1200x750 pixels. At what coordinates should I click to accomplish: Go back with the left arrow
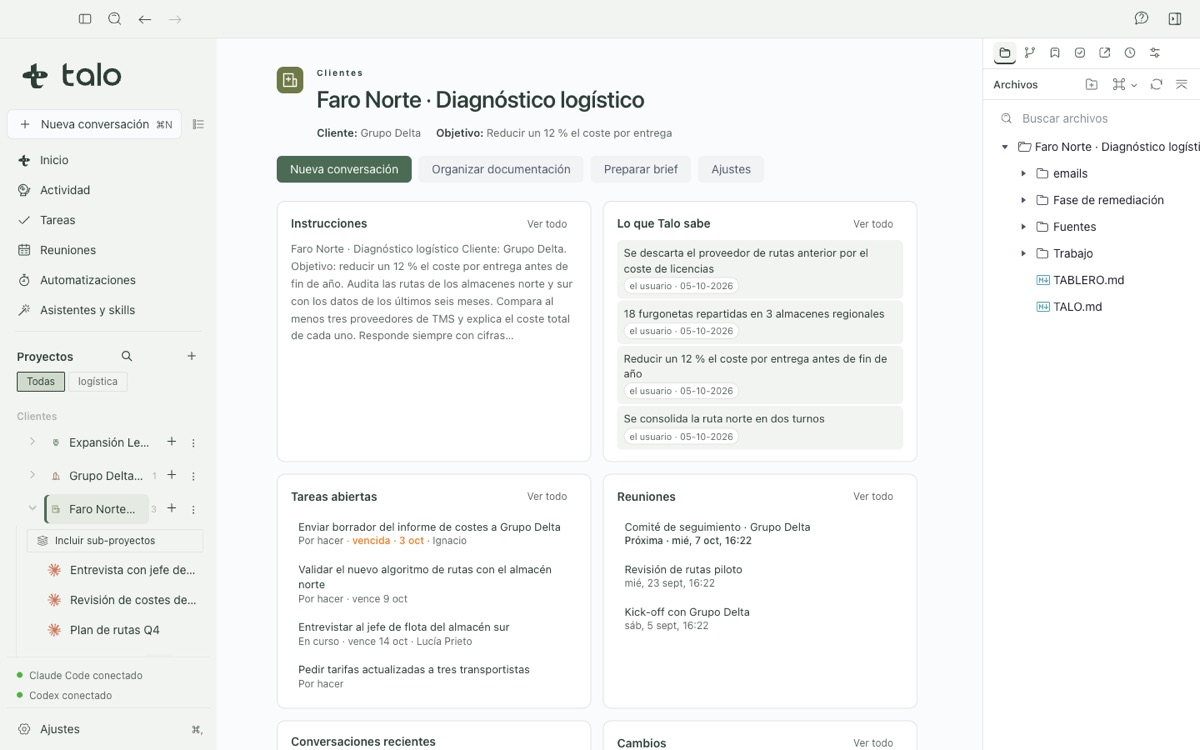[145, 19]
